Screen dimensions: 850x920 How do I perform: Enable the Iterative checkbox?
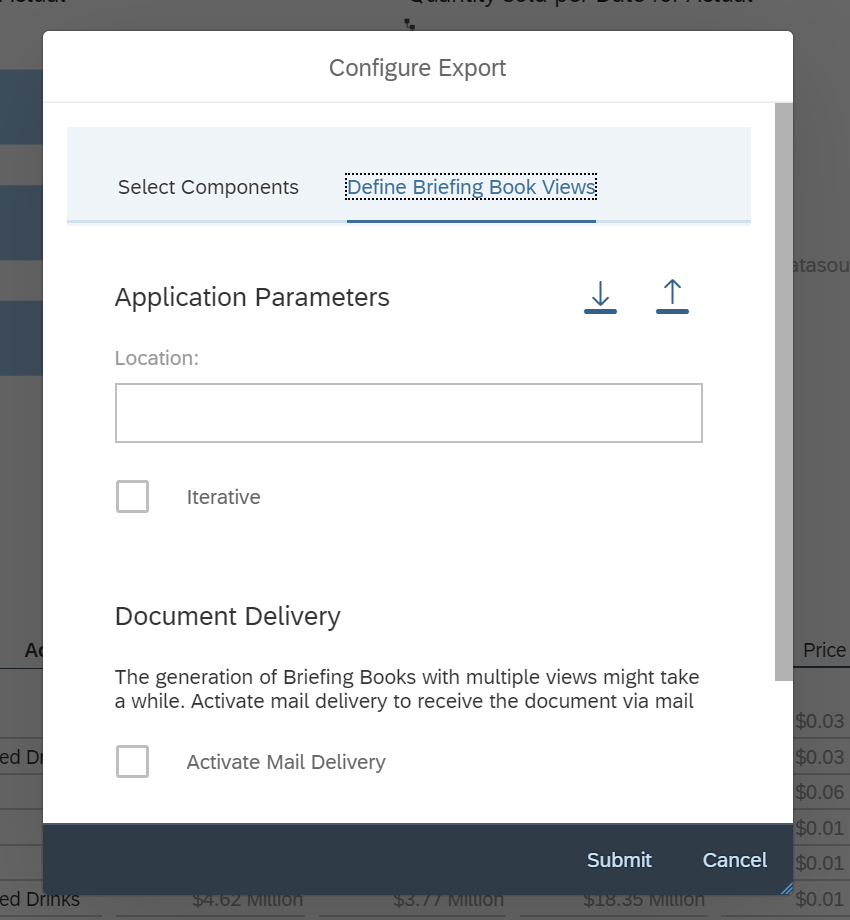(x=132, y=496)
